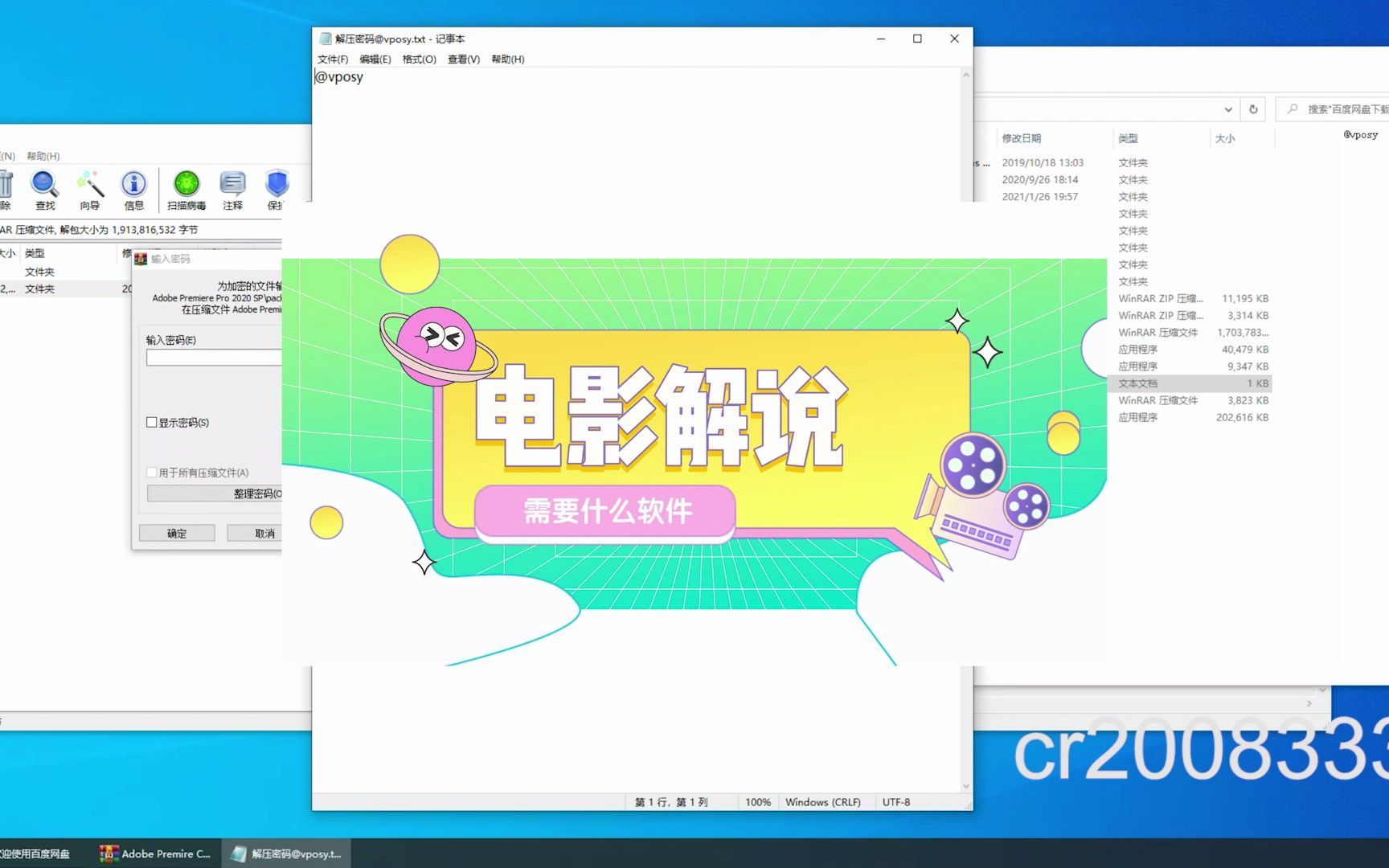
Task: Switch to Adobe Premiere WinRAR taskbar item
Action: click(x=155, y=854)
